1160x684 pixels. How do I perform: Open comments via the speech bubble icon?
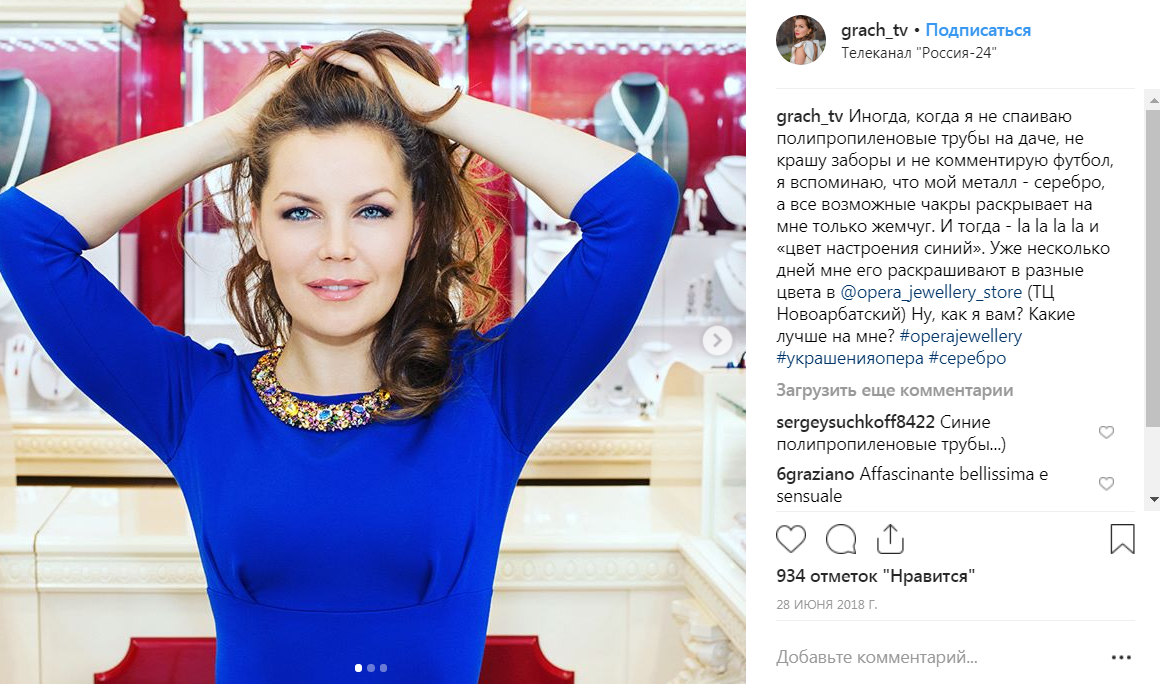(x=840, y=539)
